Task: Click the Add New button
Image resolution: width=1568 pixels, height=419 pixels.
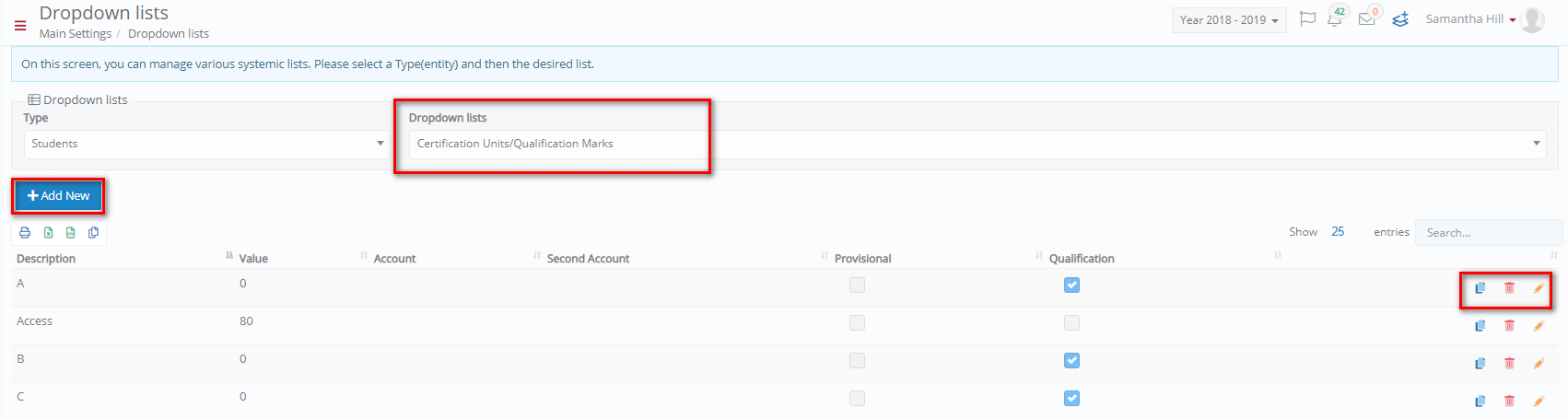Action: [59, 196]
